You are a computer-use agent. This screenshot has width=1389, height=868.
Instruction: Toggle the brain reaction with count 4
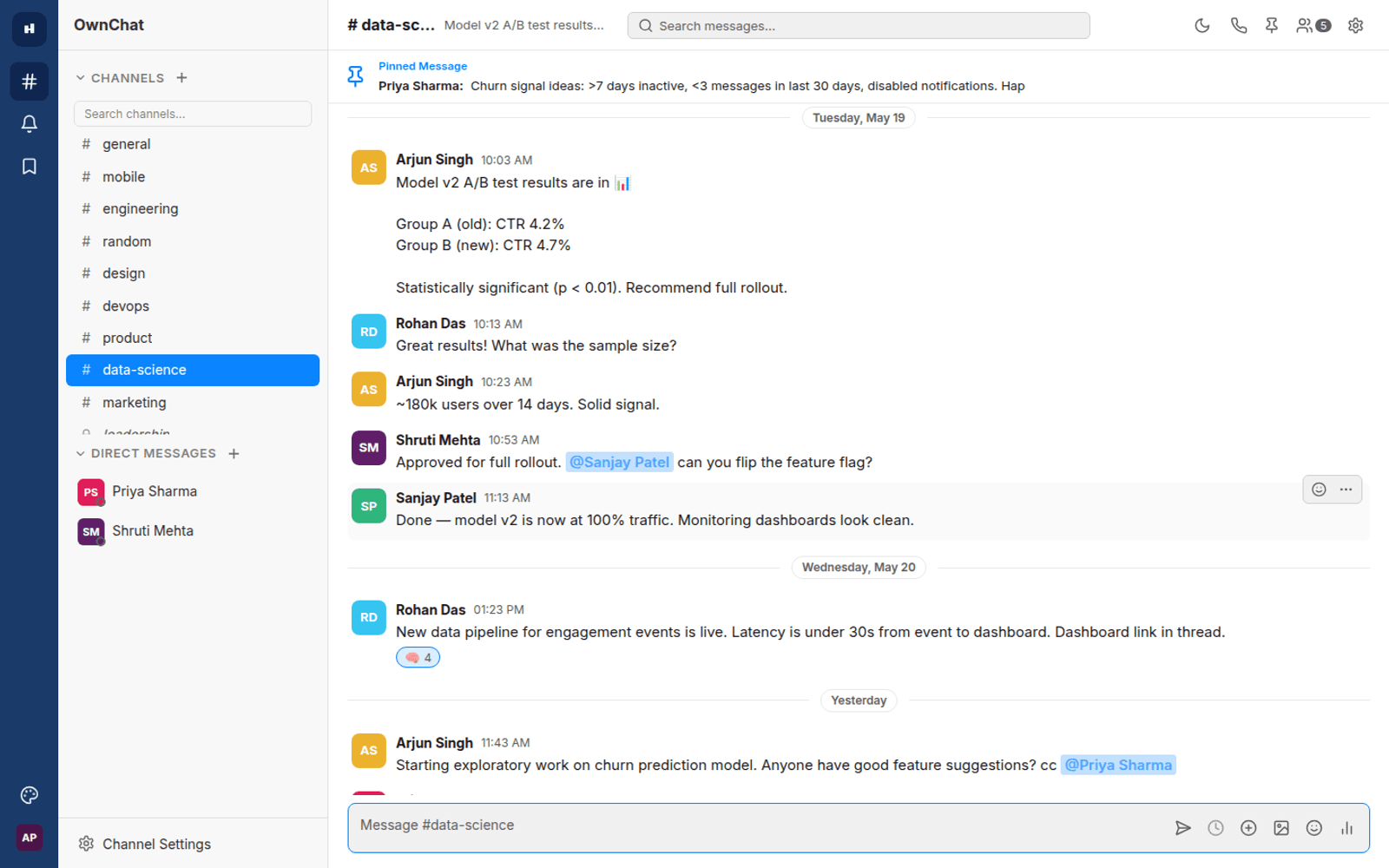[418, 657]
